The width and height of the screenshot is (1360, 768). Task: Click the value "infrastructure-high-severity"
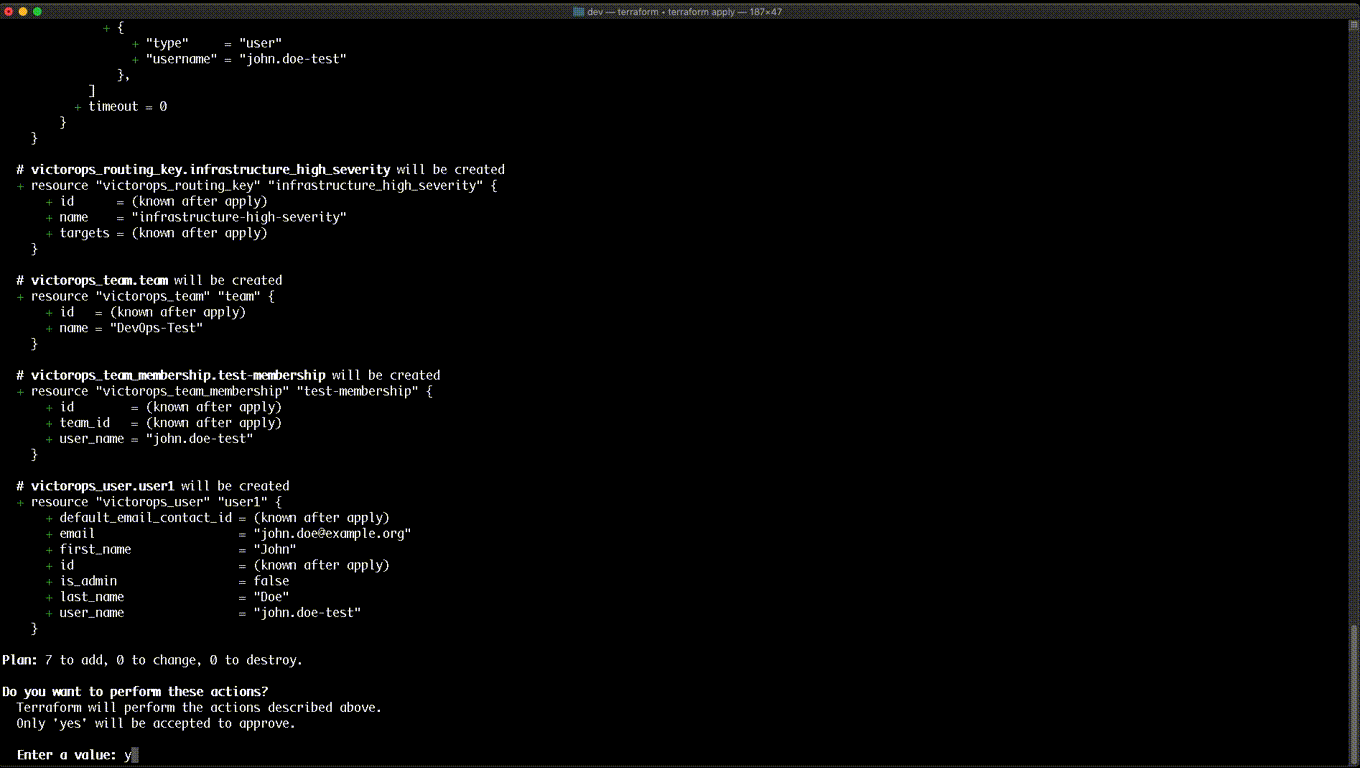[239, 217]
